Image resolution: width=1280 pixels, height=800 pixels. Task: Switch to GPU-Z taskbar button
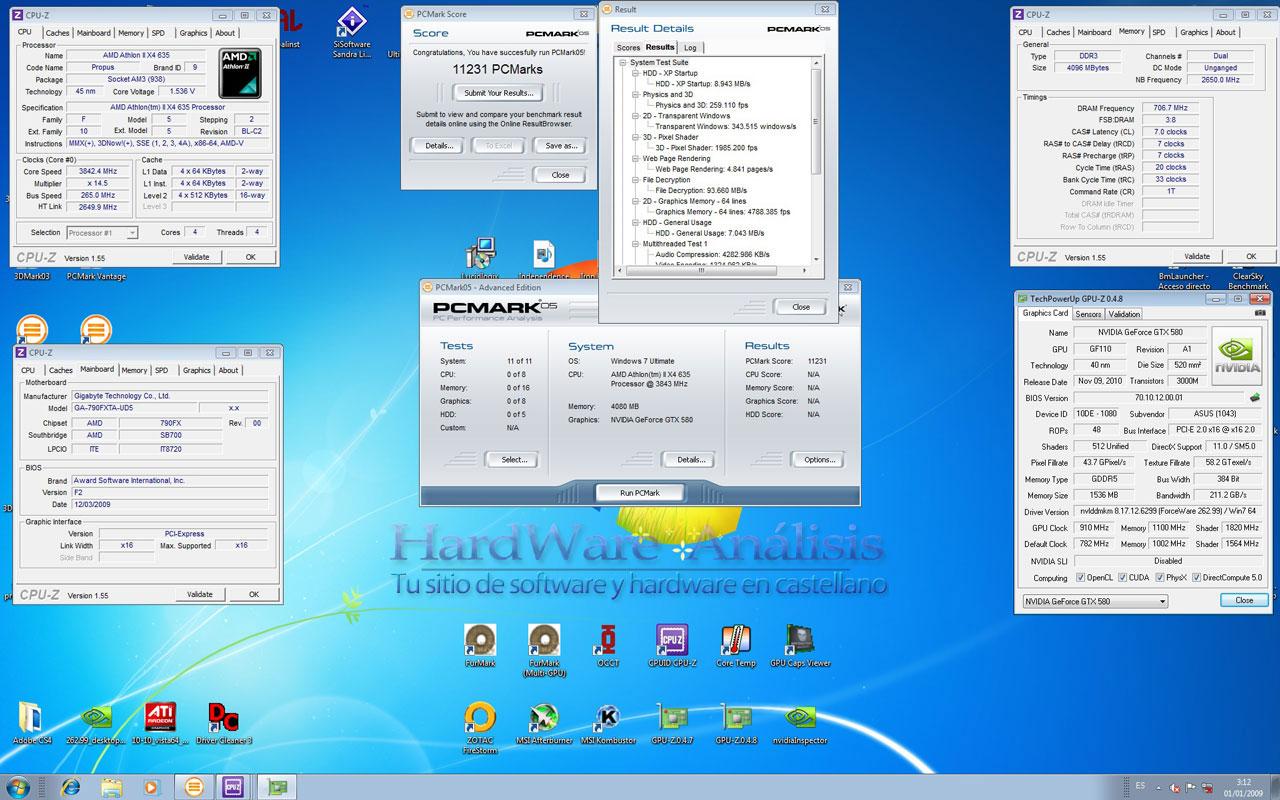click(277, 786)
